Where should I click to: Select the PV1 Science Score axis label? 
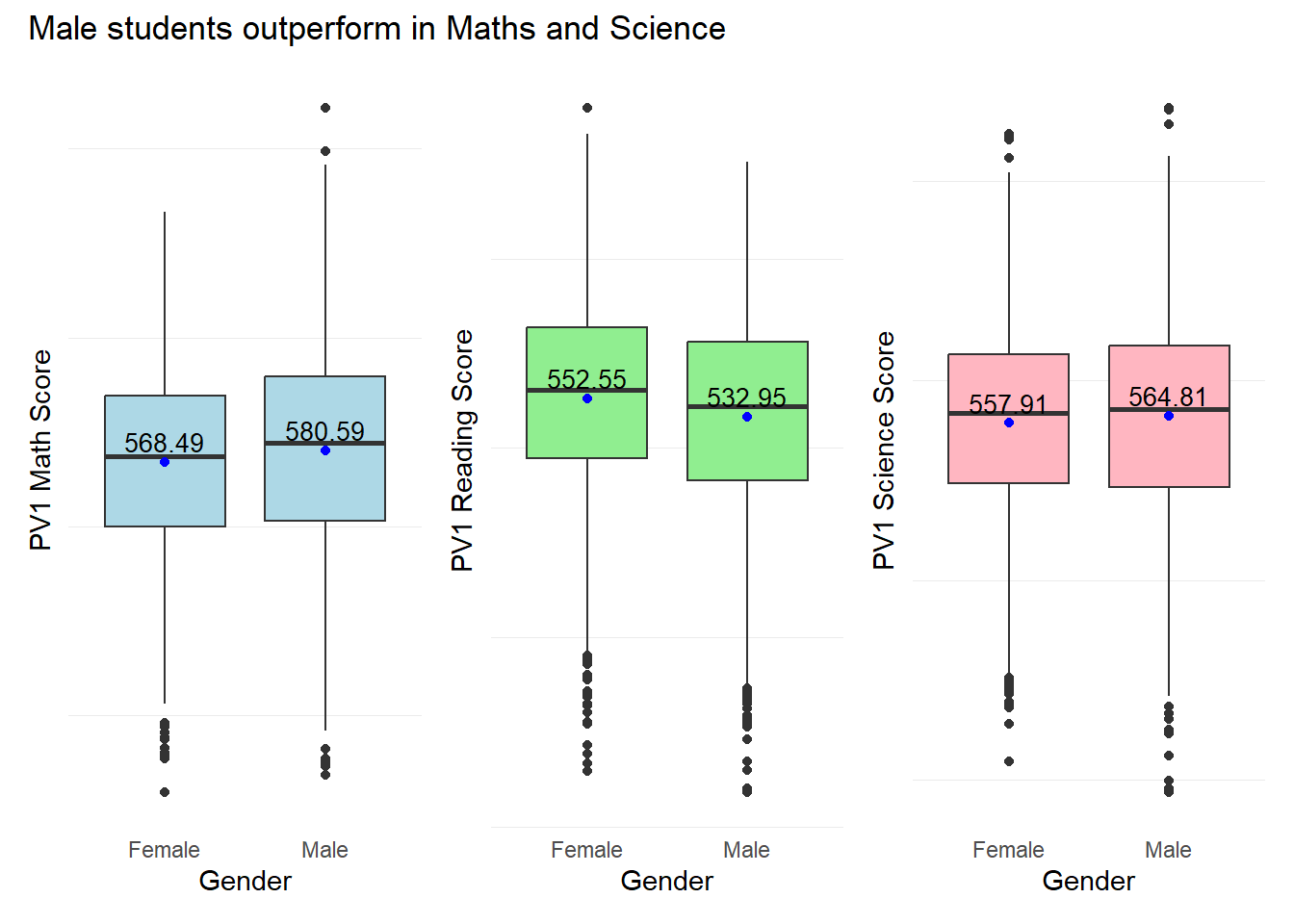[884, 450]
